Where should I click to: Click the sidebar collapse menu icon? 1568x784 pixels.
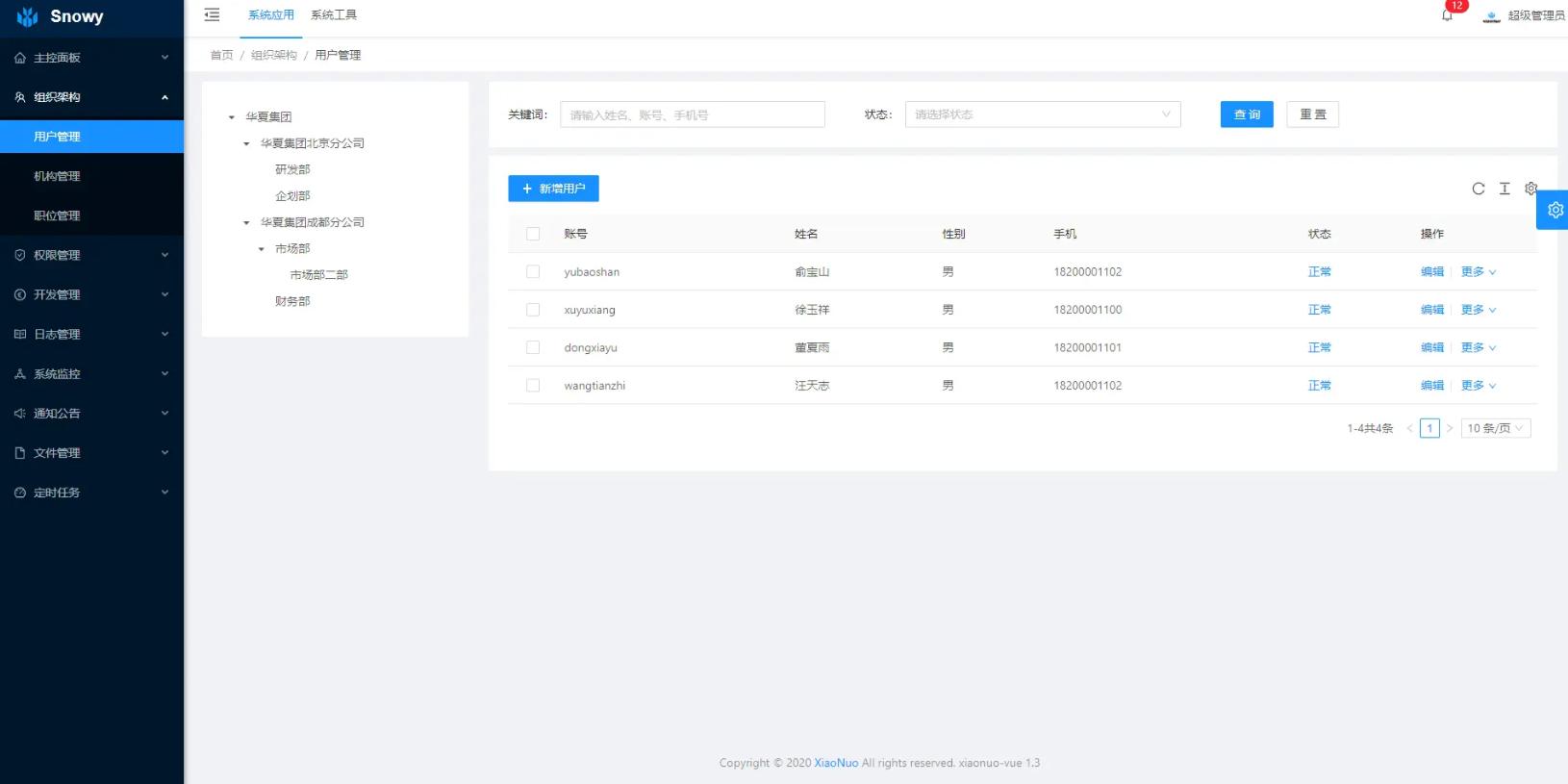[212, 15]
